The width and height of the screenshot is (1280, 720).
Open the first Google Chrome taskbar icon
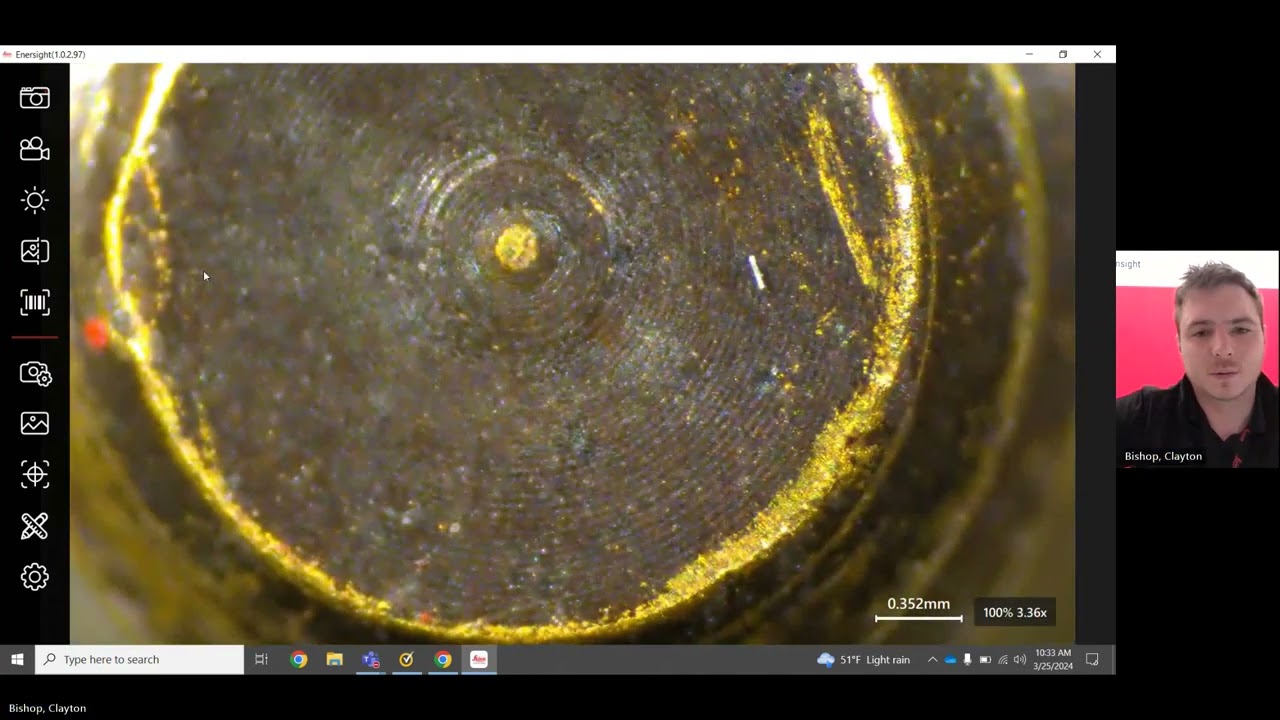point(298,659)
